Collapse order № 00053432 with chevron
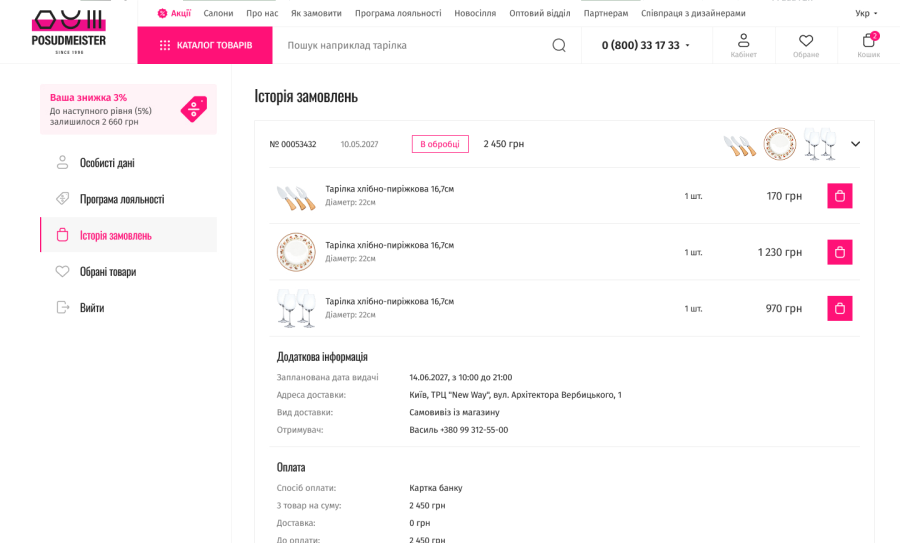 855,144
